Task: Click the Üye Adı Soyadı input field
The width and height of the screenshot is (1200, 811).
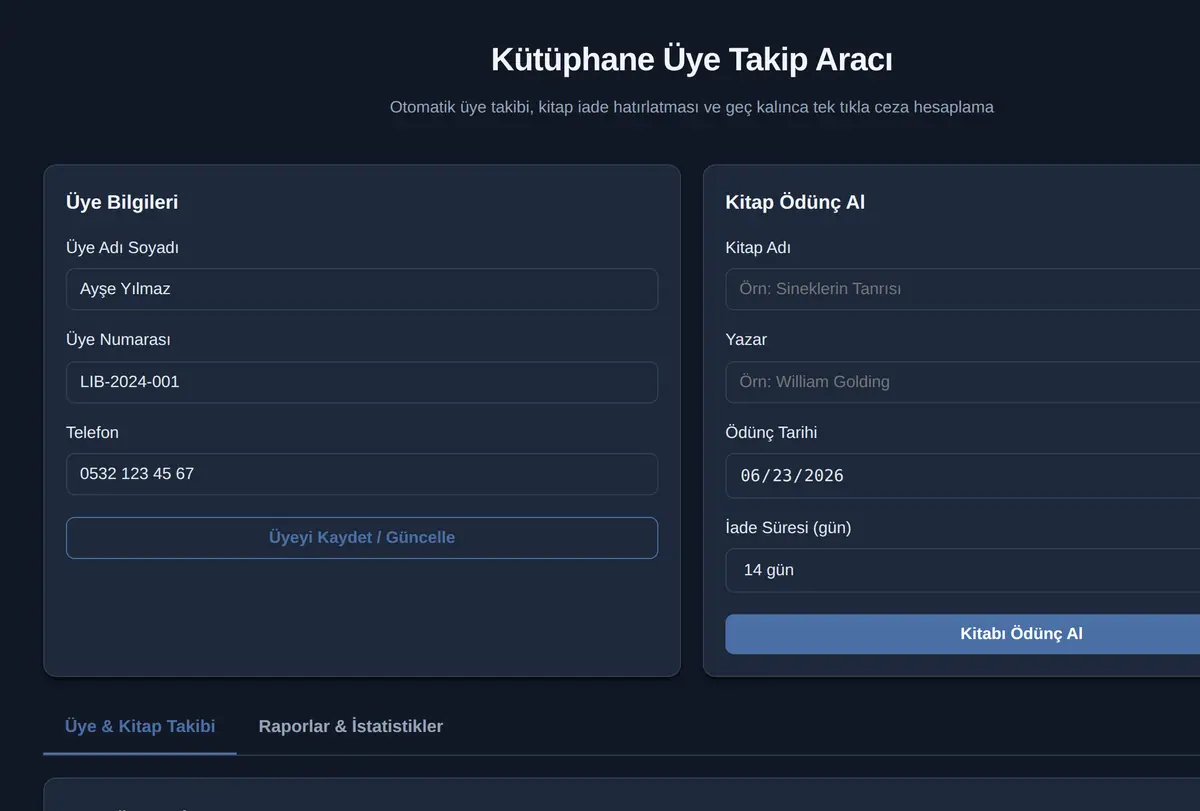Action: pos(362,289)
